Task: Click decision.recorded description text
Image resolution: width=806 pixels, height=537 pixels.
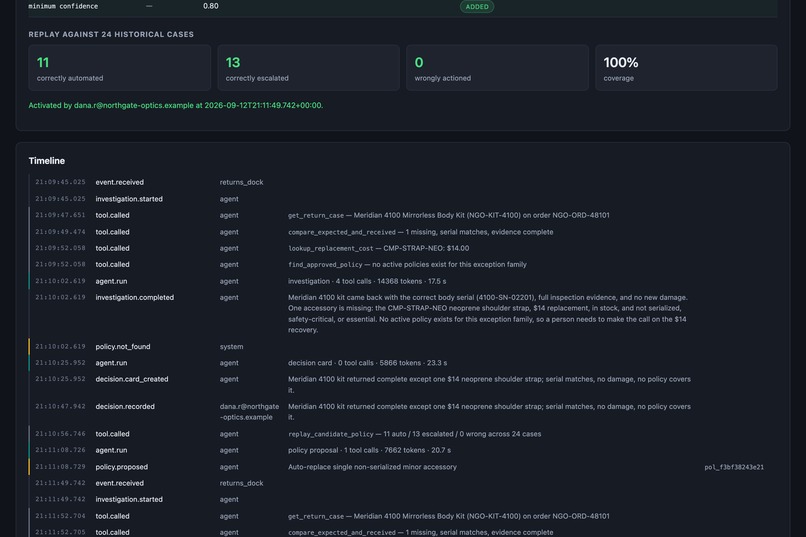Action: point(489,412)
